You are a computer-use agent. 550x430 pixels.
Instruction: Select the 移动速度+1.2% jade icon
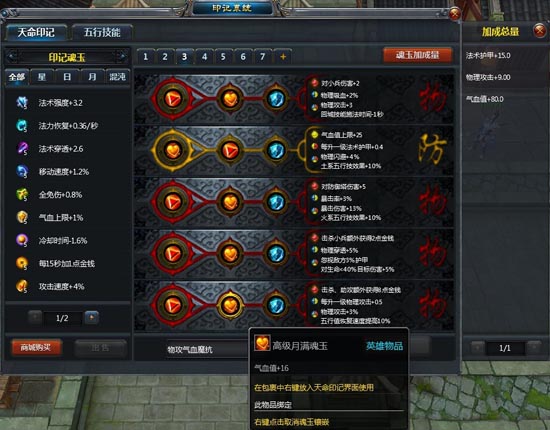click(x=22, y=172)
